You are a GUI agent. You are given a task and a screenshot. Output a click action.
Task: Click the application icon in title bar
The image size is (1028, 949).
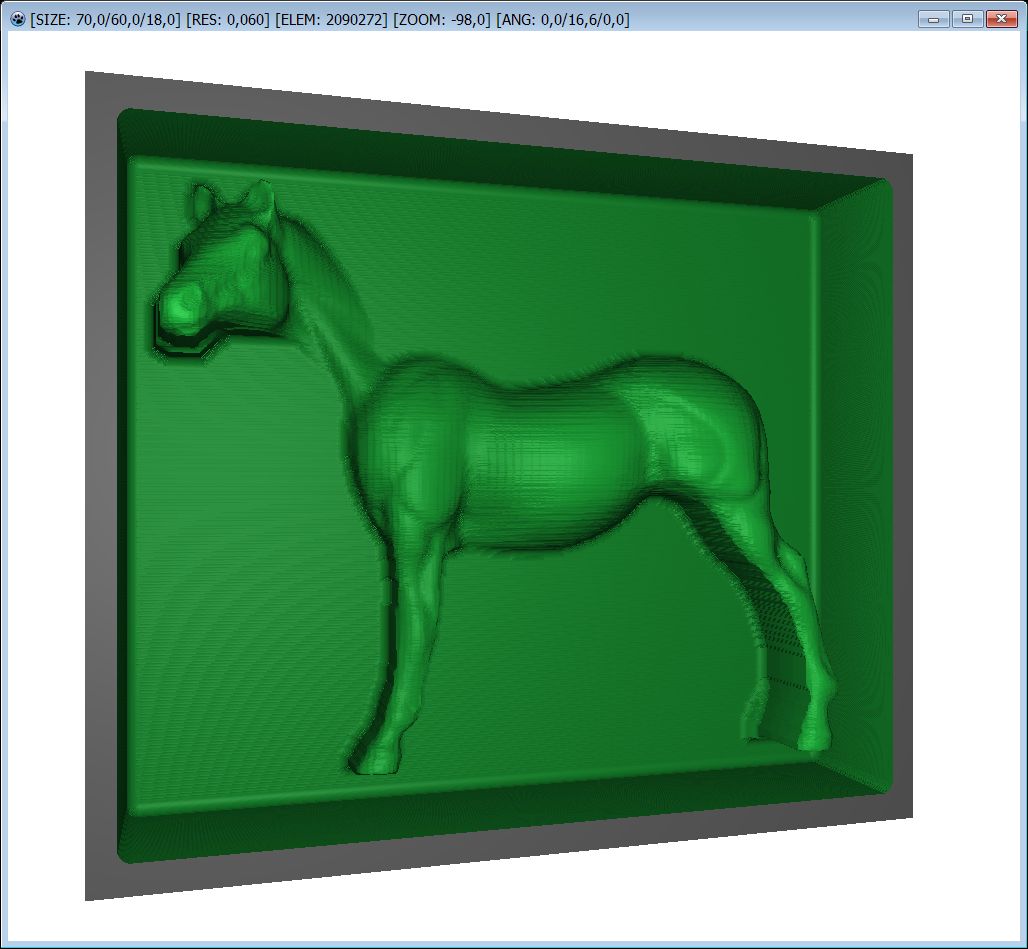point(18,20)
